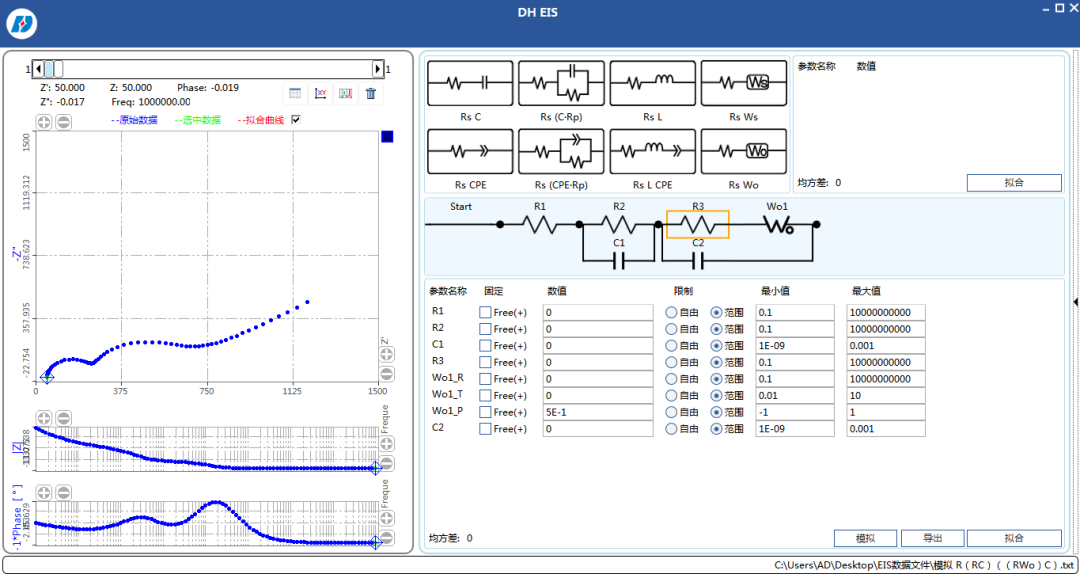Click the trash delete icon
The image size is (1080, 574).
371,94
